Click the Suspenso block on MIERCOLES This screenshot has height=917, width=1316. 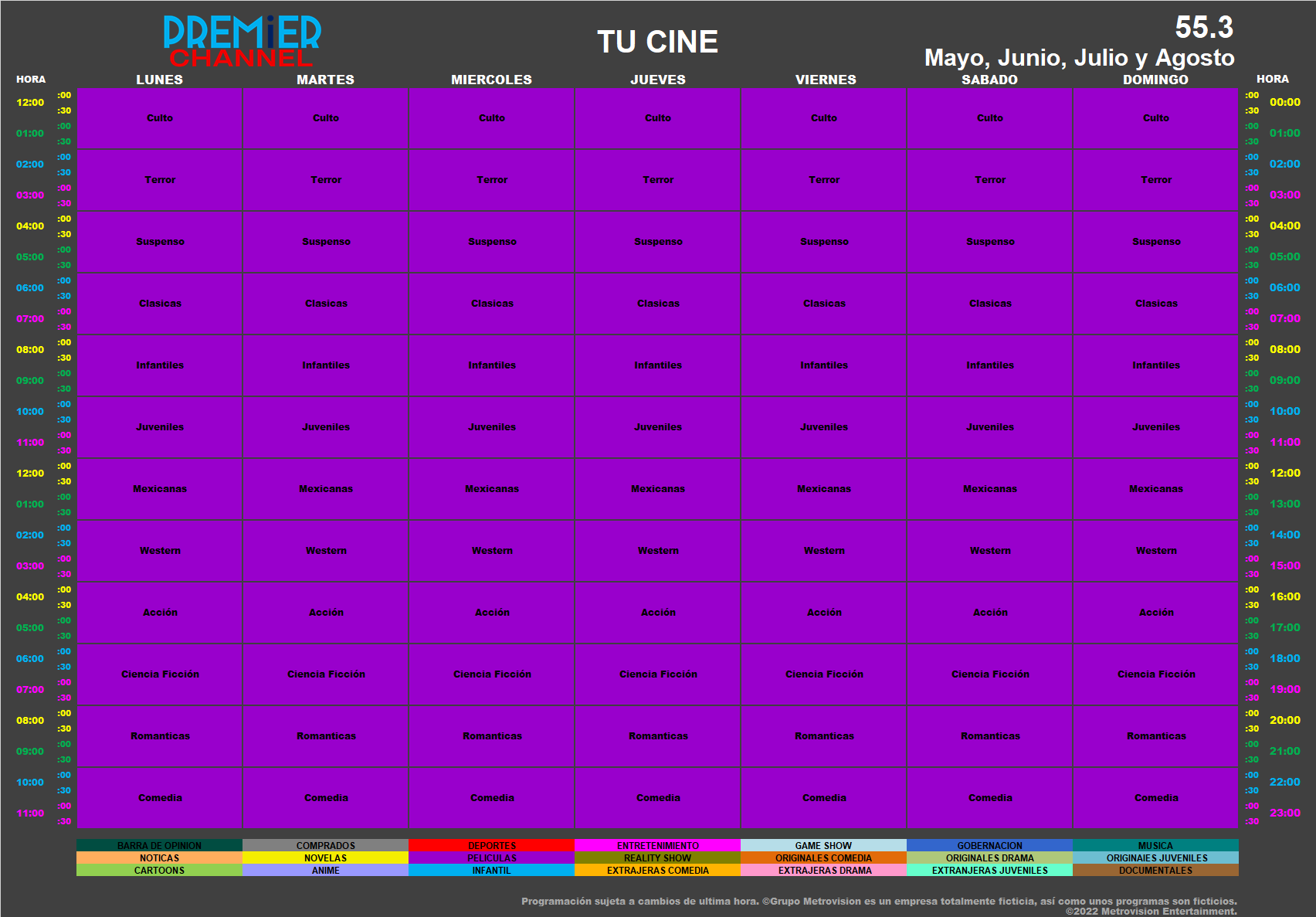coord(492,242)
